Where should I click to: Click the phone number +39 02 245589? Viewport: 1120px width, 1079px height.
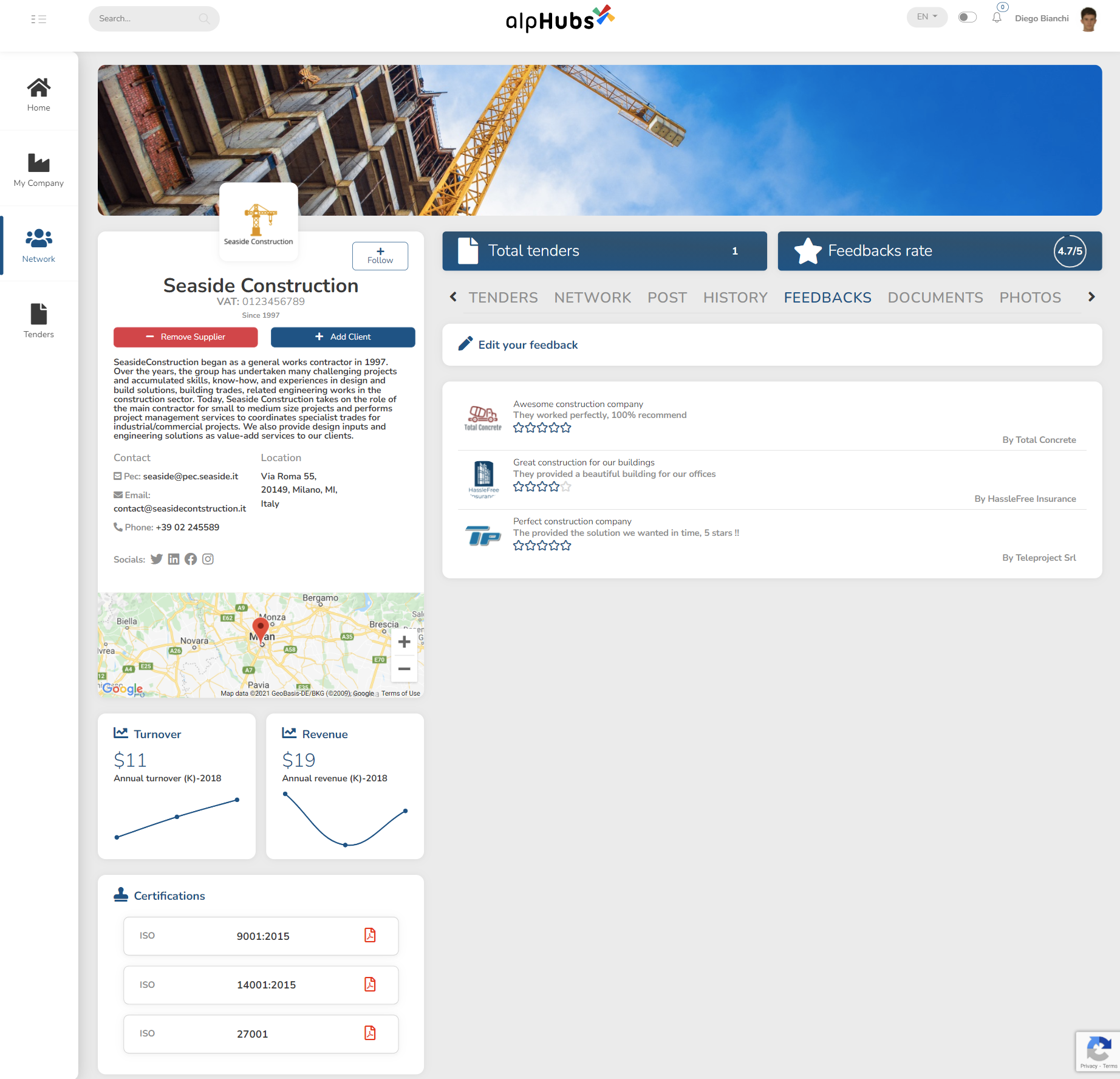point(187,527)
